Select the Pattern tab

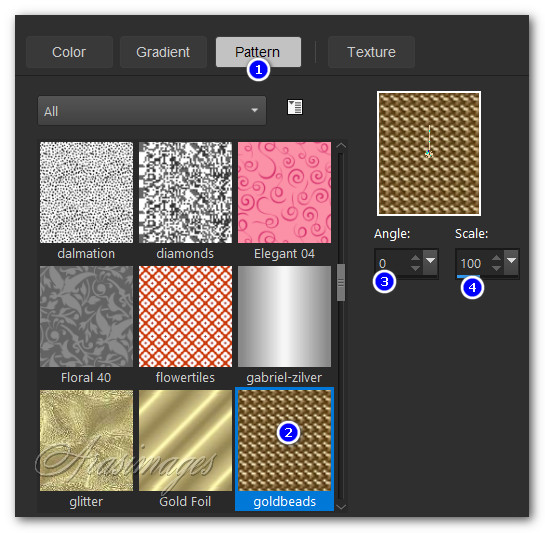pos(258,52)
